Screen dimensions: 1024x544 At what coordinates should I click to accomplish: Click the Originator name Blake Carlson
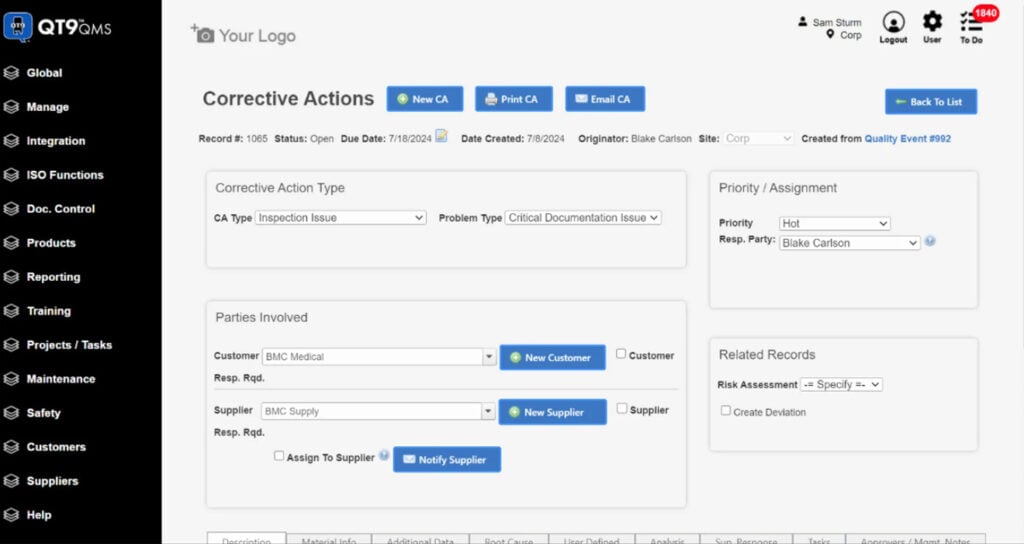(661, 138)
